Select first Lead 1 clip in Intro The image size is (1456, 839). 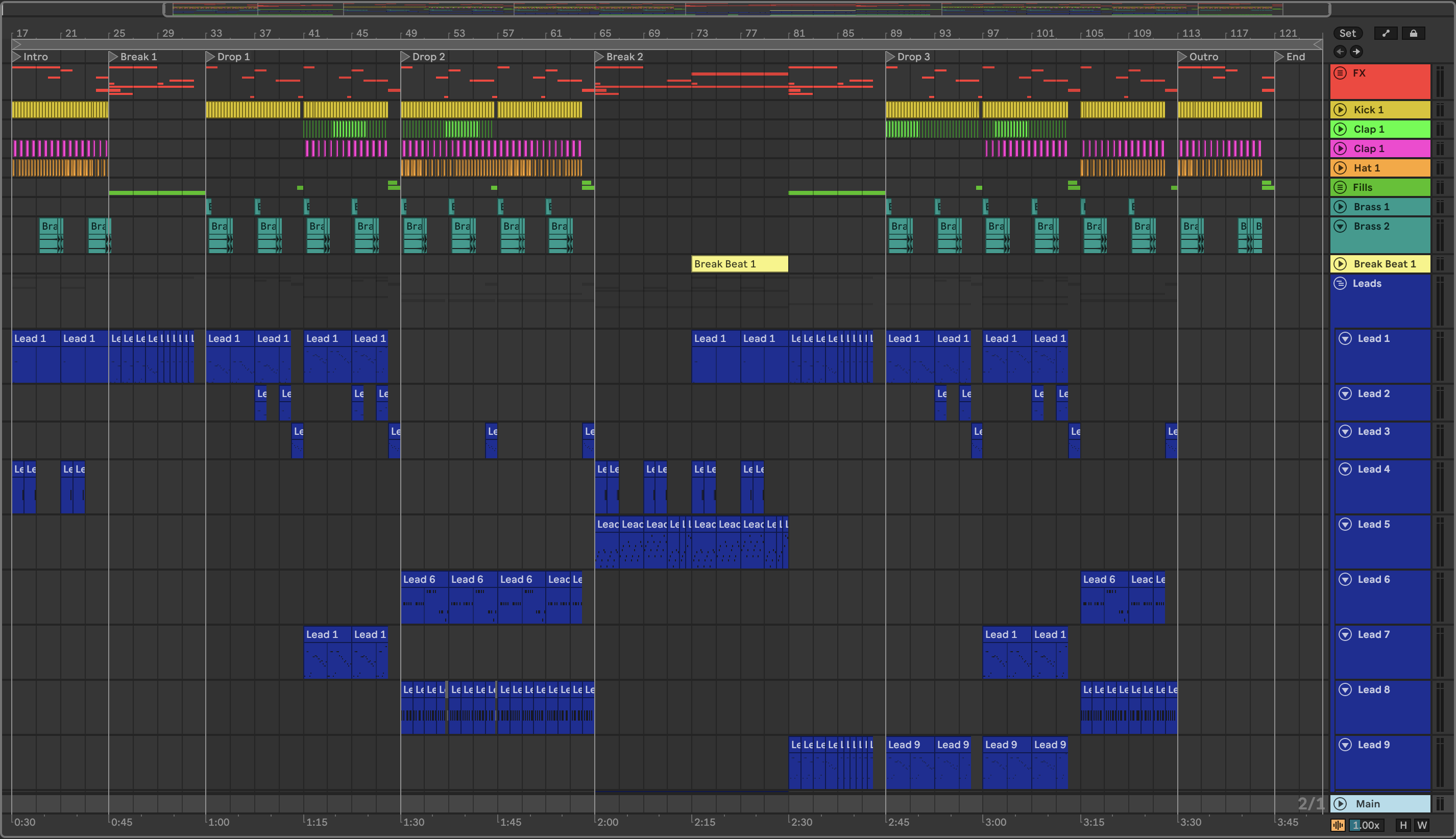click(36, 358)
